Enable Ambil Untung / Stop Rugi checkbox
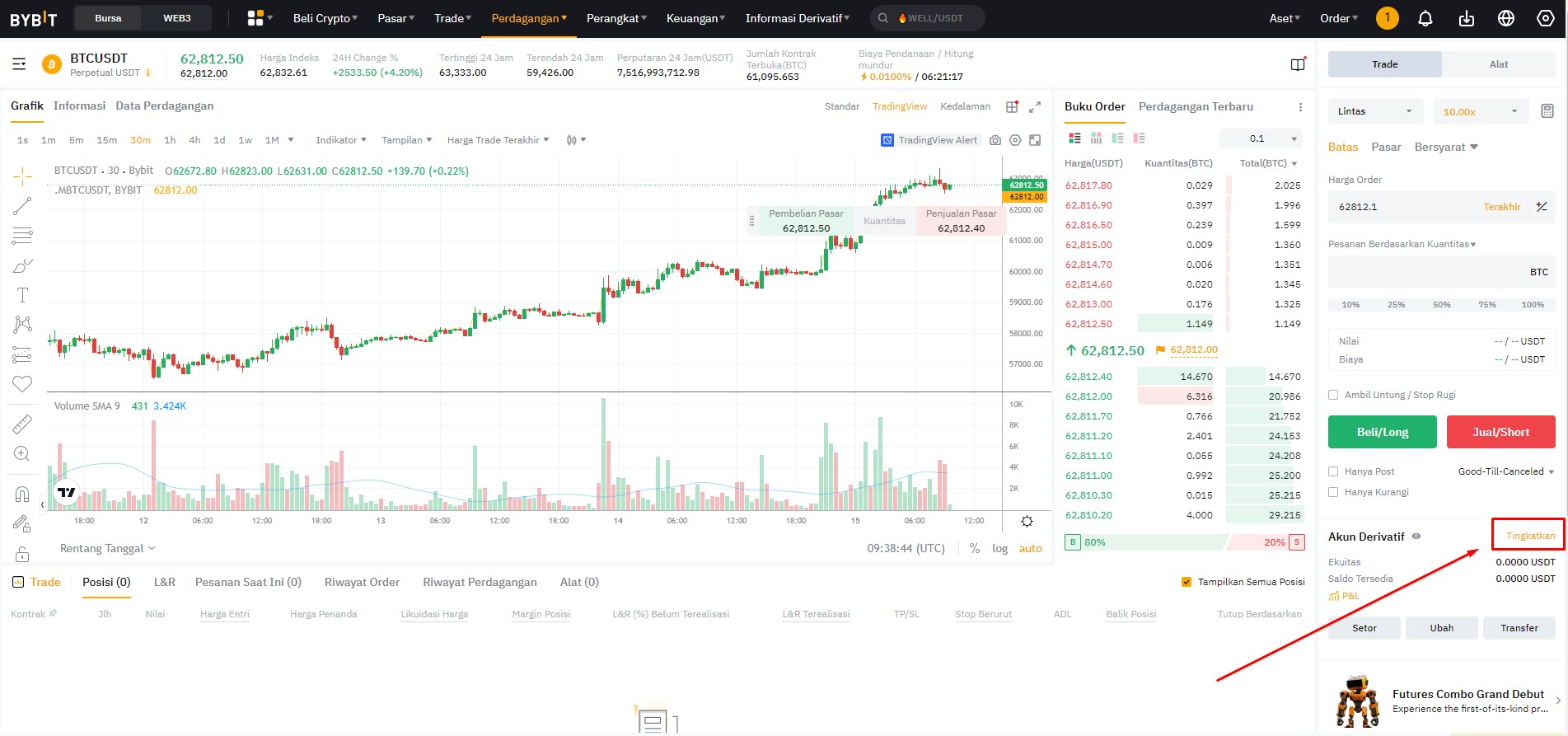Viewport: 1568px width, 736px height. [1333, 395]
